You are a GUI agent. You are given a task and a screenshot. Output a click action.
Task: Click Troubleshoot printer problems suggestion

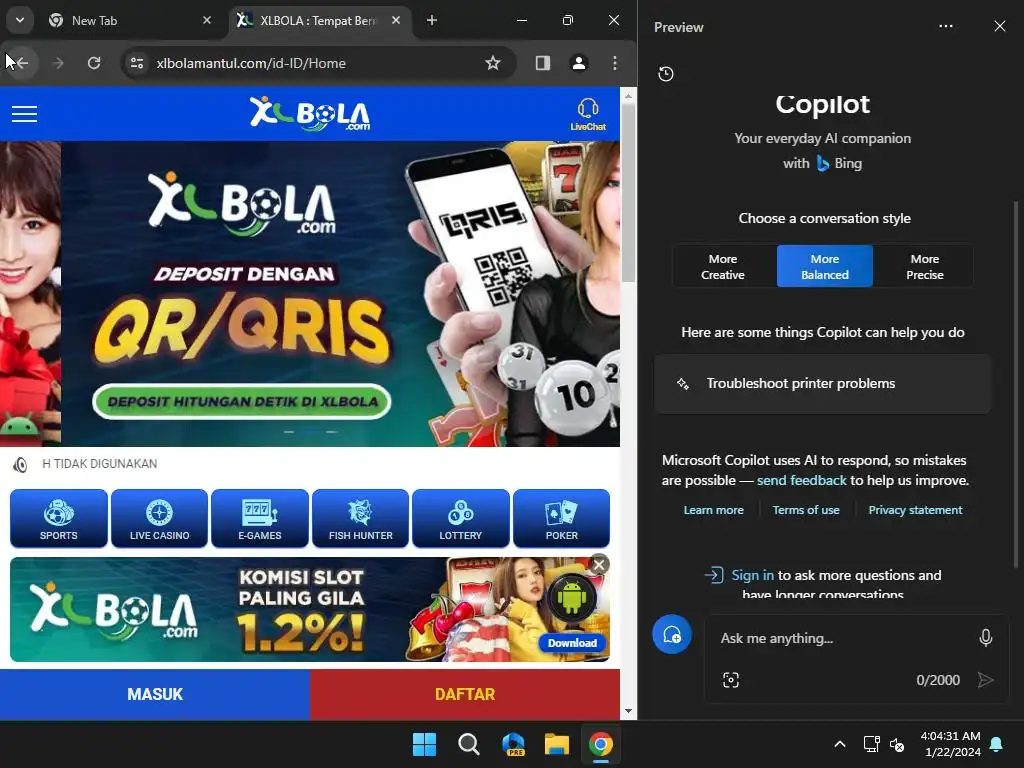[823, 383]
